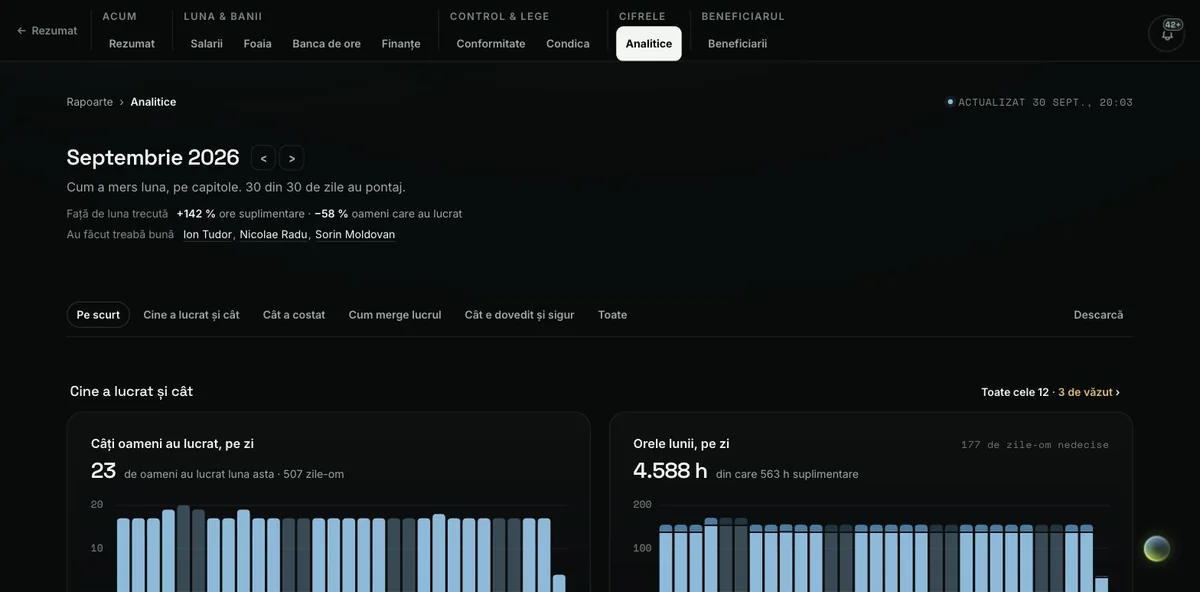Show the Toate section filter

pos(613,315)
